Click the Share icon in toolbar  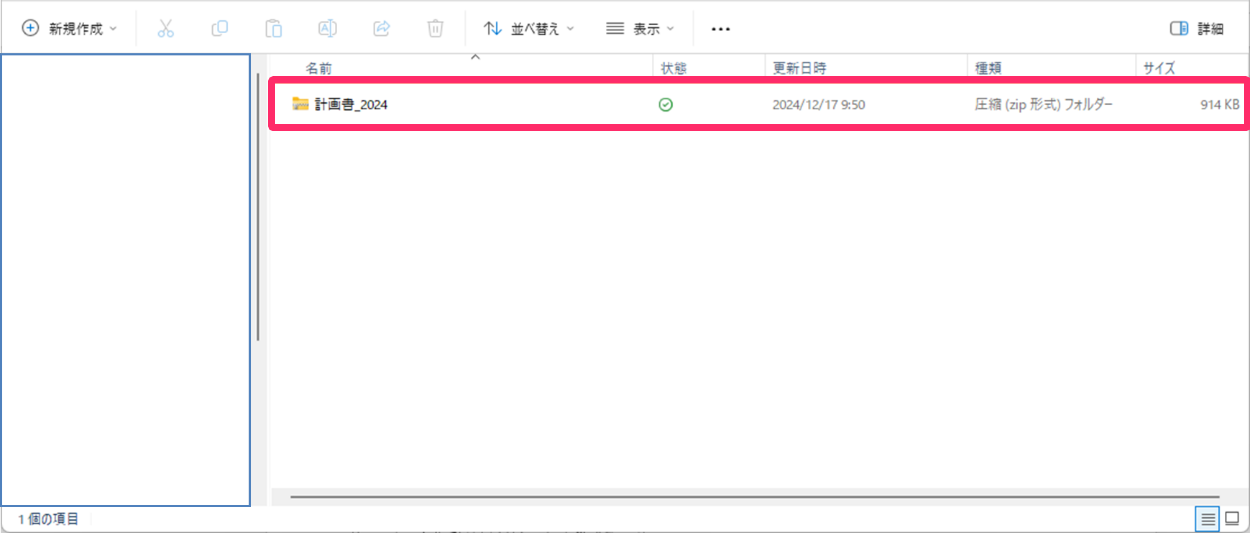coord(381,29)
